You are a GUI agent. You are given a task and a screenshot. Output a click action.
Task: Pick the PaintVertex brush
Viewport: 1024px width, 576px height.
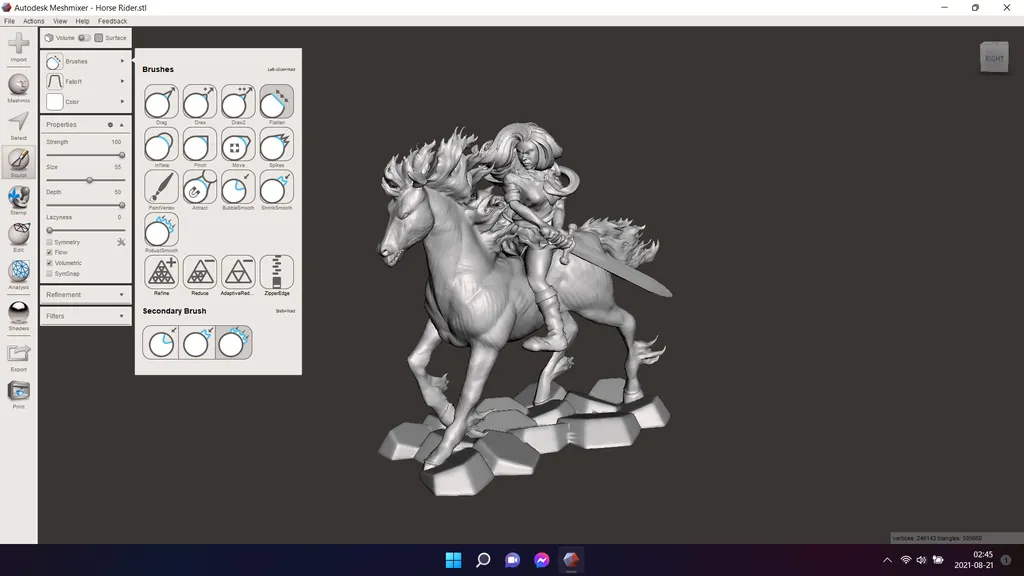coord(161,187)
